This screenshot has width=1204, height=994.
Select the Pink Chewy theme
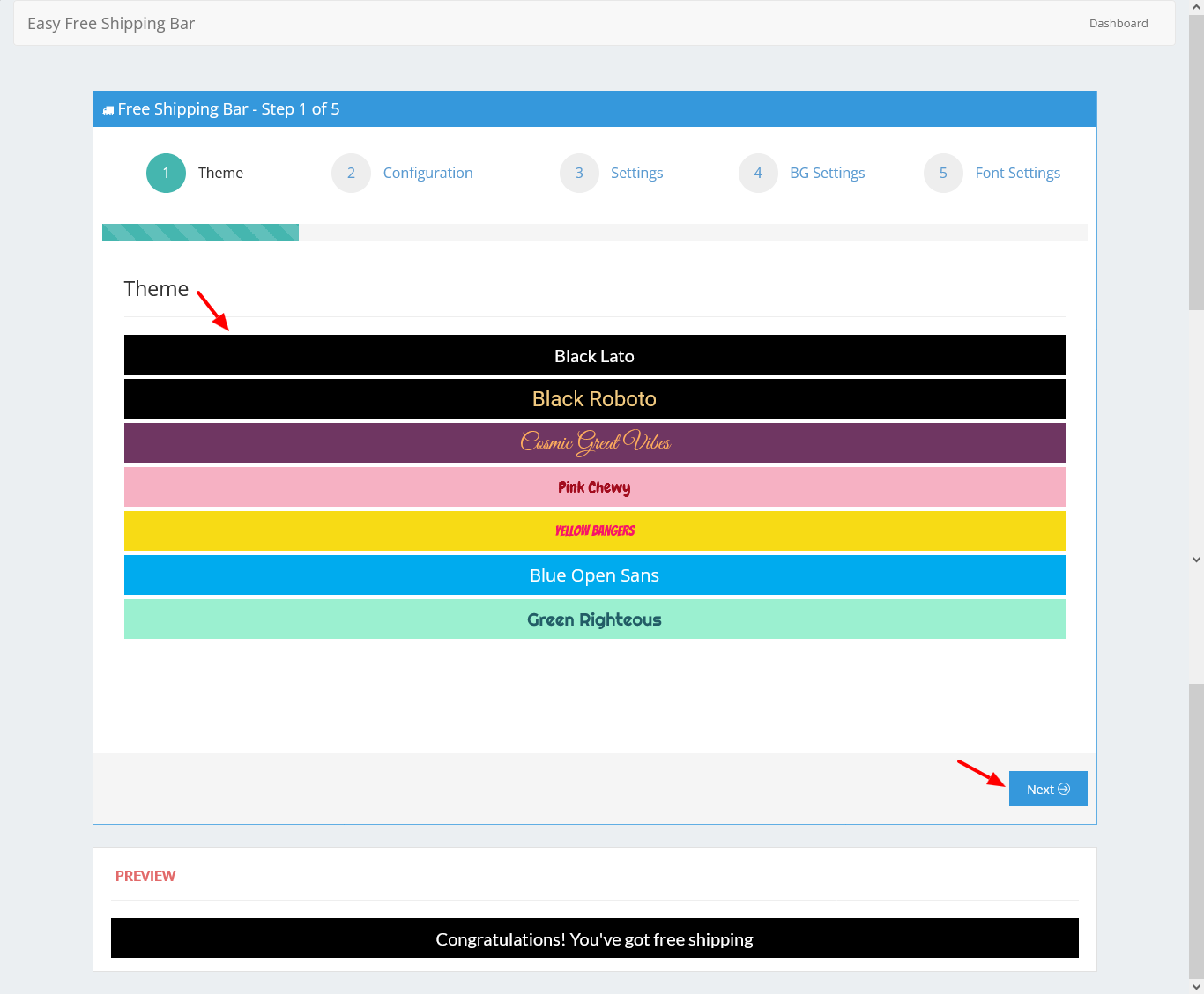click(x=594, y=487)
